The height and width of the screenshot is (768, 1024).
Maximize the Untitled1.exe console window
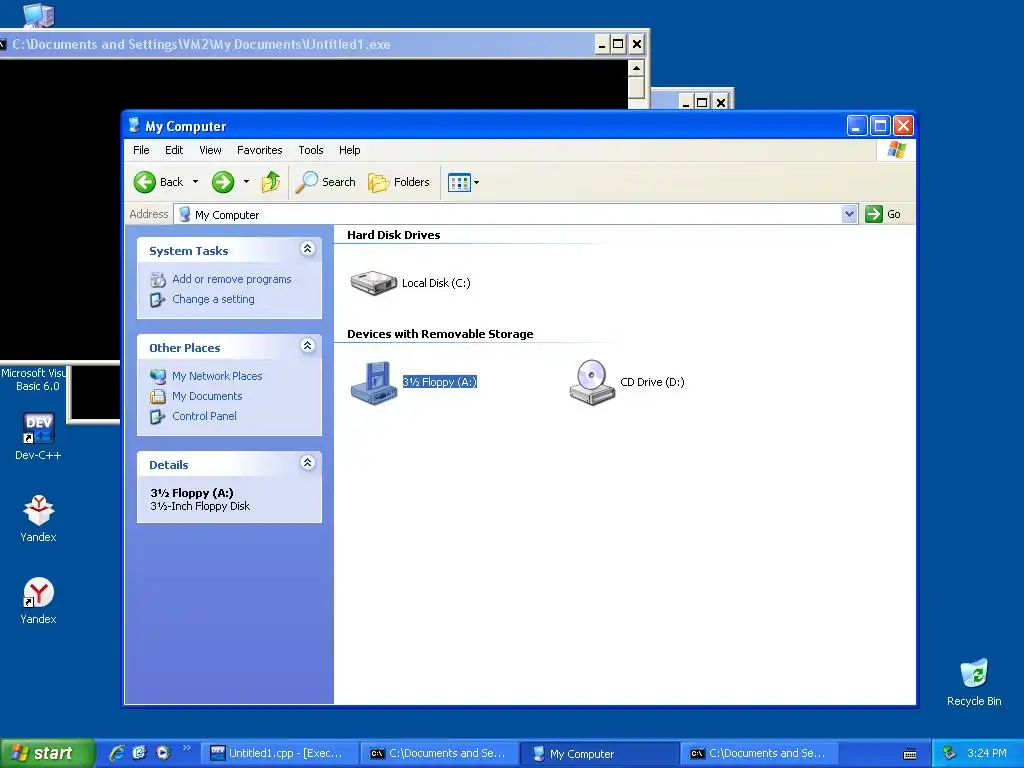pos(618,44)
